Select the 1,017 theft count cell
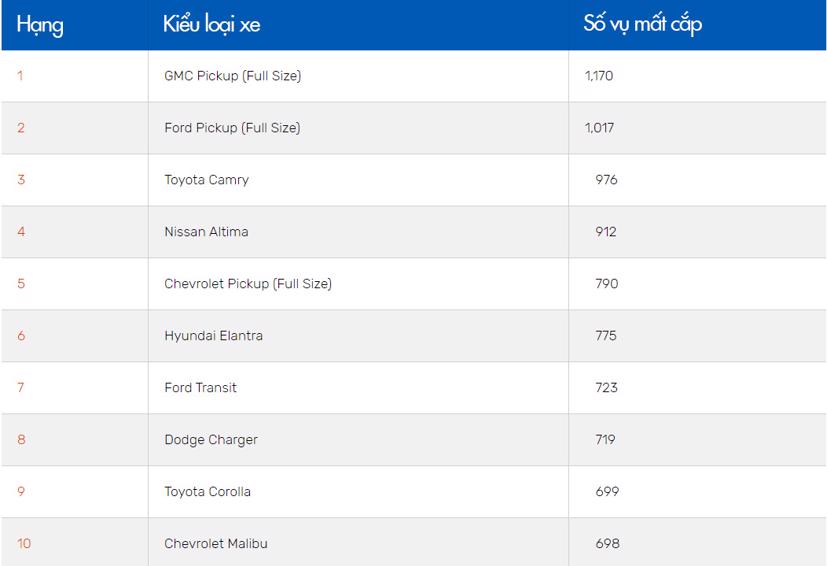Viewport: 827px width, 566px height. [x=599, y=128]
